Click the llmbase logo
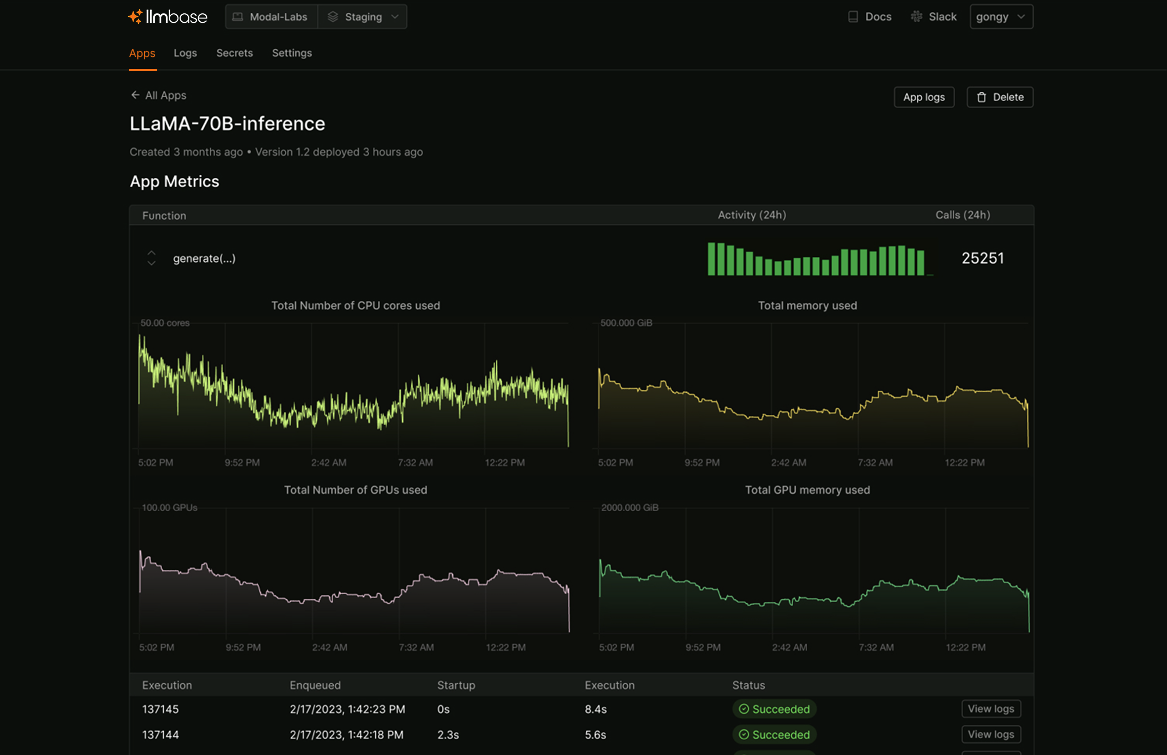 (x=167, y=16)
